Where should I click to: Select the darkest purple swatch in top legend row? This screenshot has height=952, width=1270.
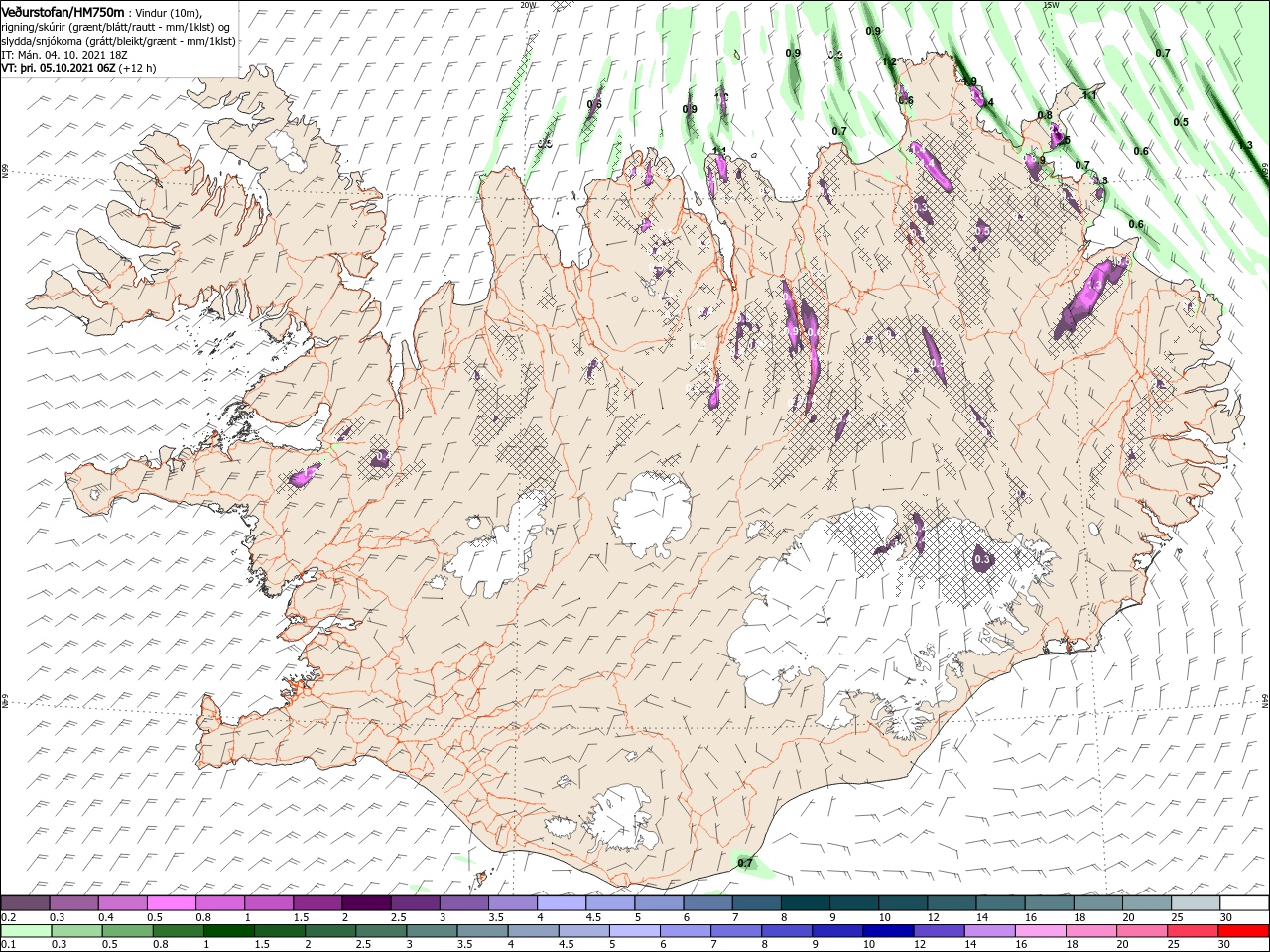coord(366,903)
